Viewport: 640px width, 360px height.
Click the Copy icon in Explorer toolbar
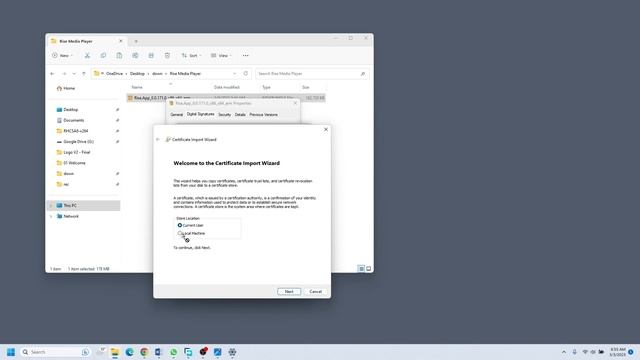(103, 56)
